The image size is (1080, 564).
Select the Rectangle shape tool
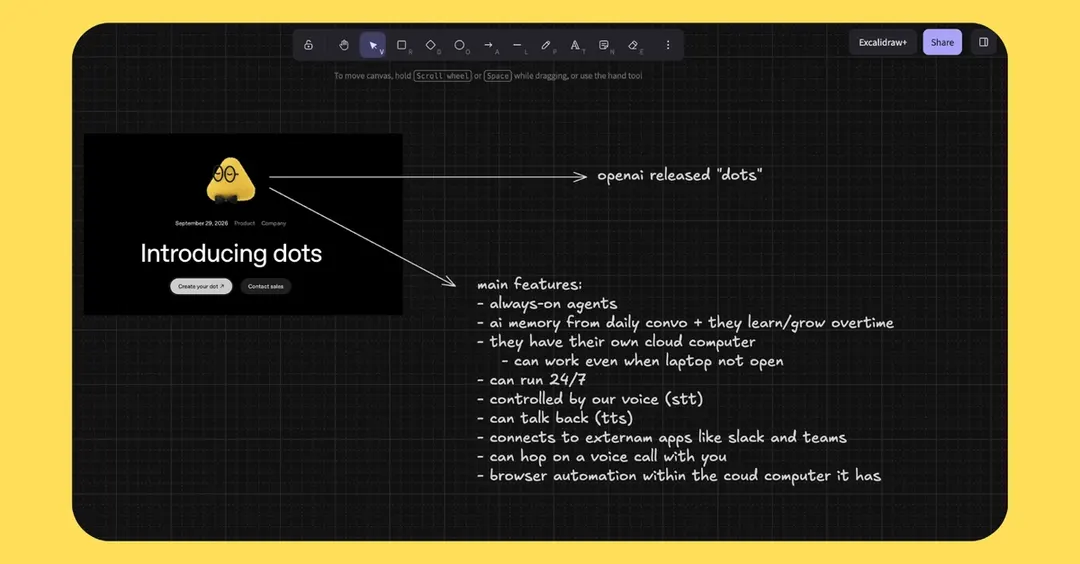click(x=402, y=45)
